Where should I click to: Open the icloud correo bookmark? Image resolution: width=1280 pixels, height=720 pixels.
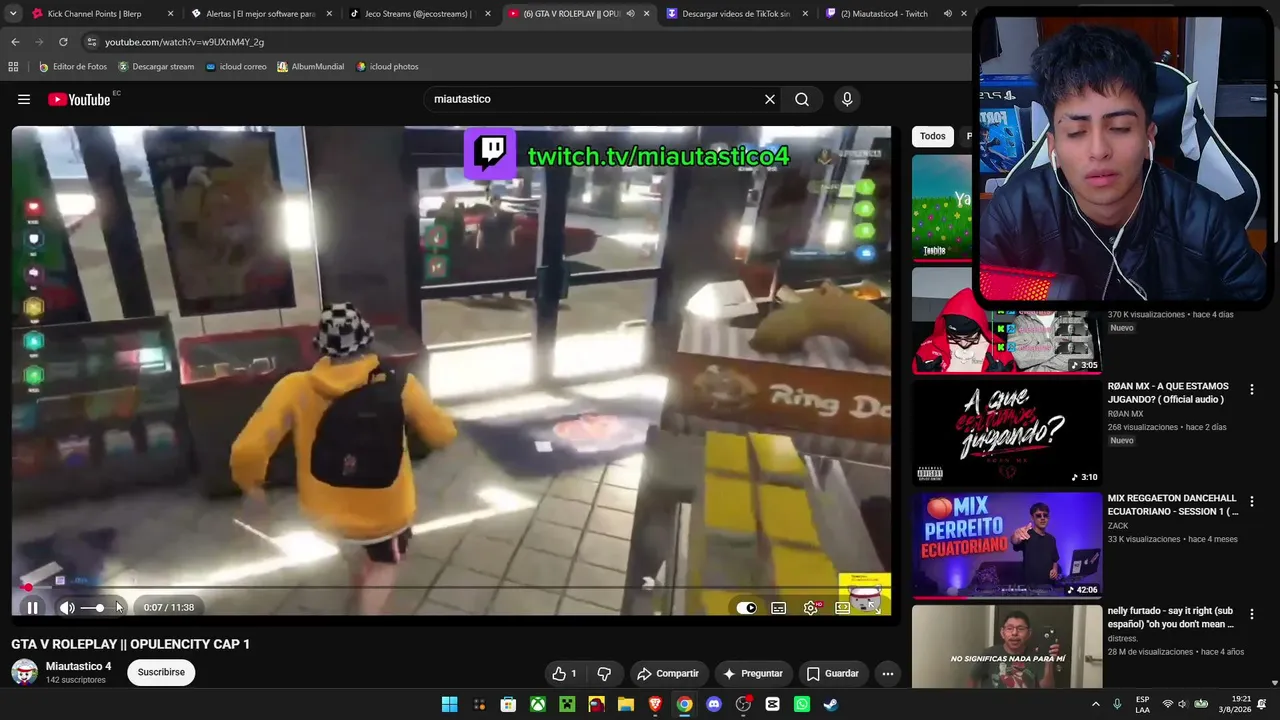(236, 67)
